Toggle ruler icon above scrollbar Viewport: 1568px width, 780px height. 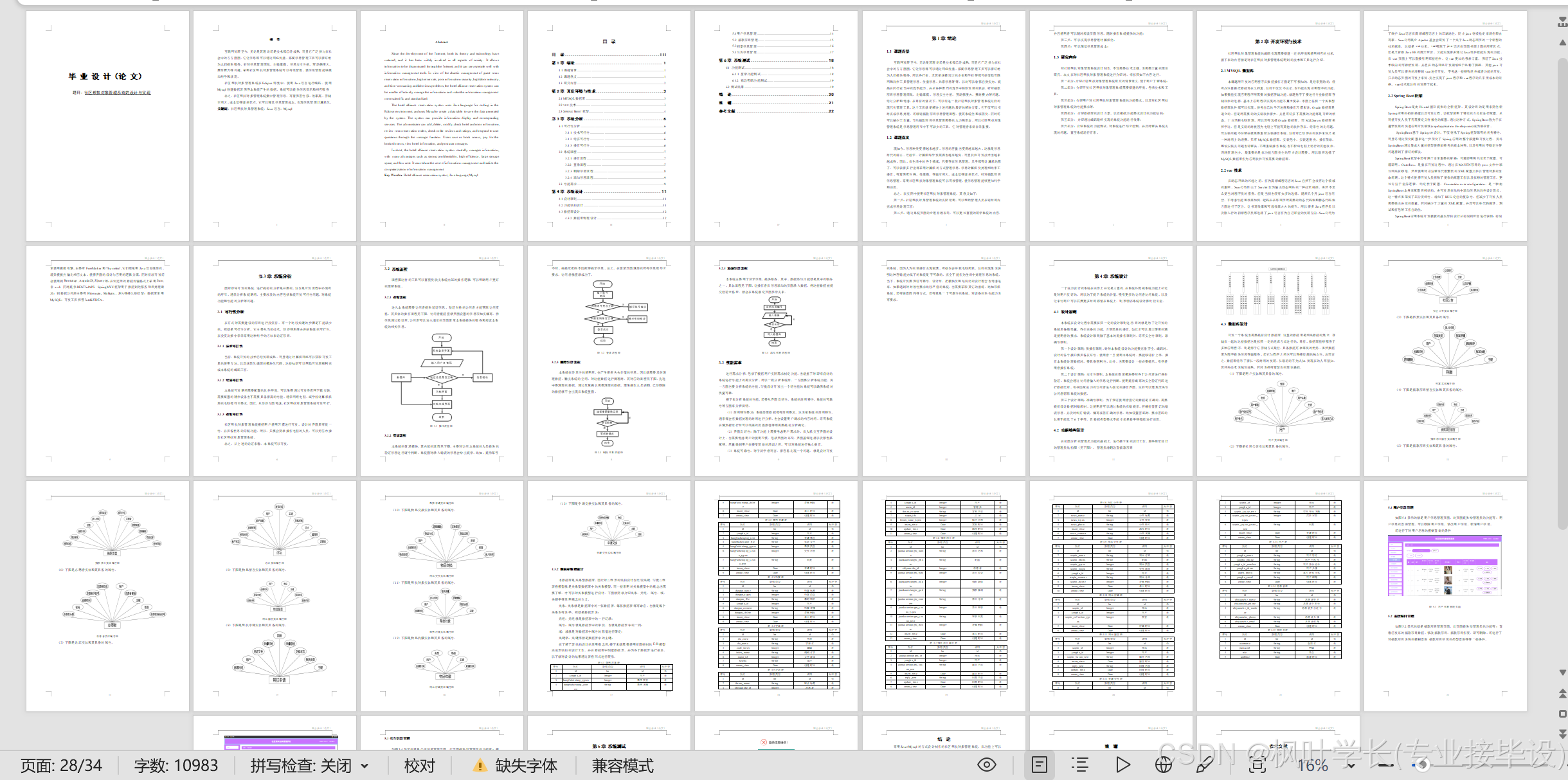coord(1562,23)
